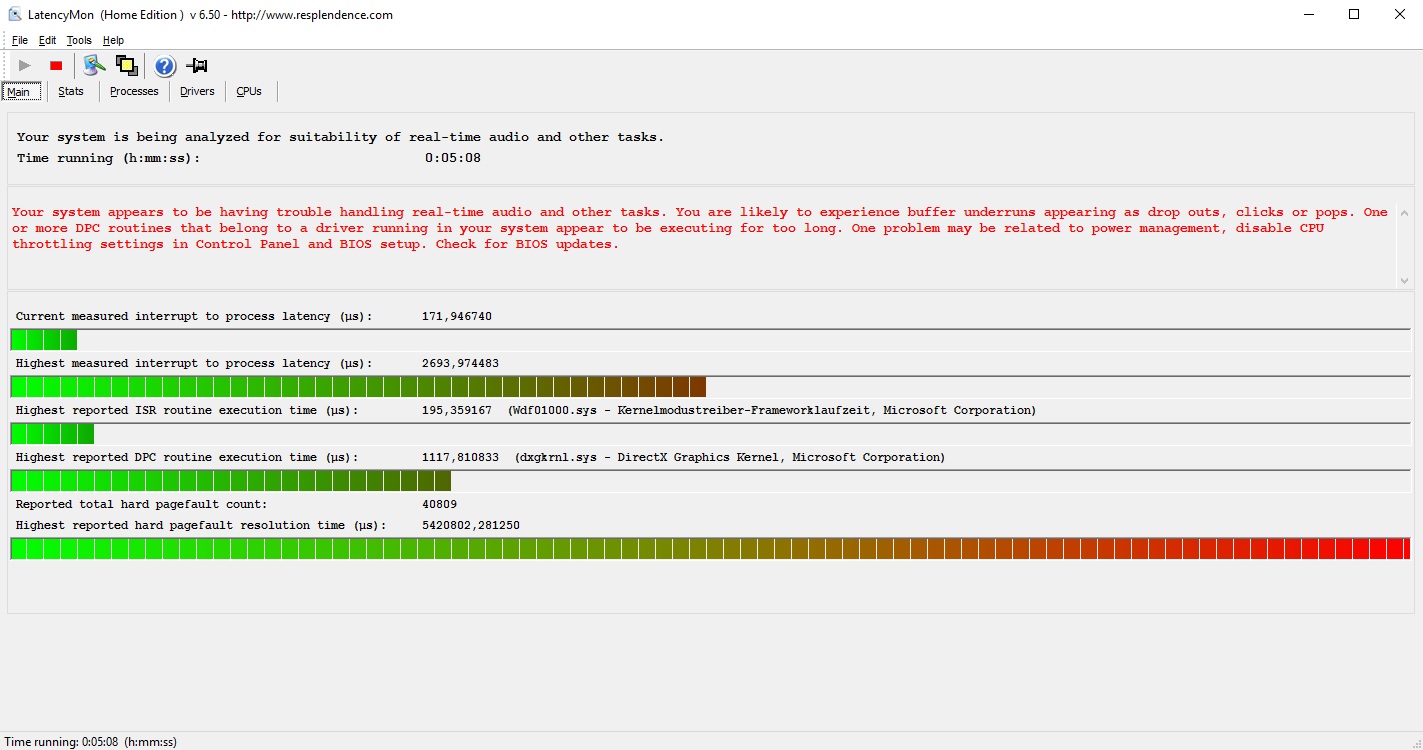Click the system being analyzed status line
The width and height of the screenshot is (1423, 750).
[340, 137]
